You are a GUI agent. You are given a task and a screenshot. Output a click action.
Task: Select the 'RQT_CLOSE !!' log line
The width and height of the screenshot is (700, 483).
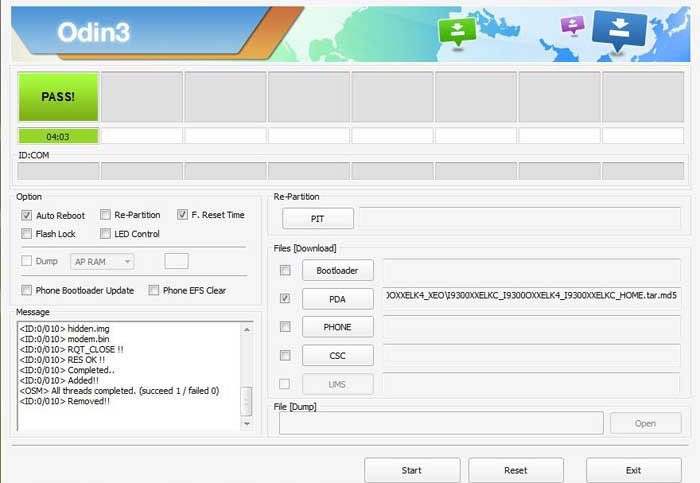(71, 349)
